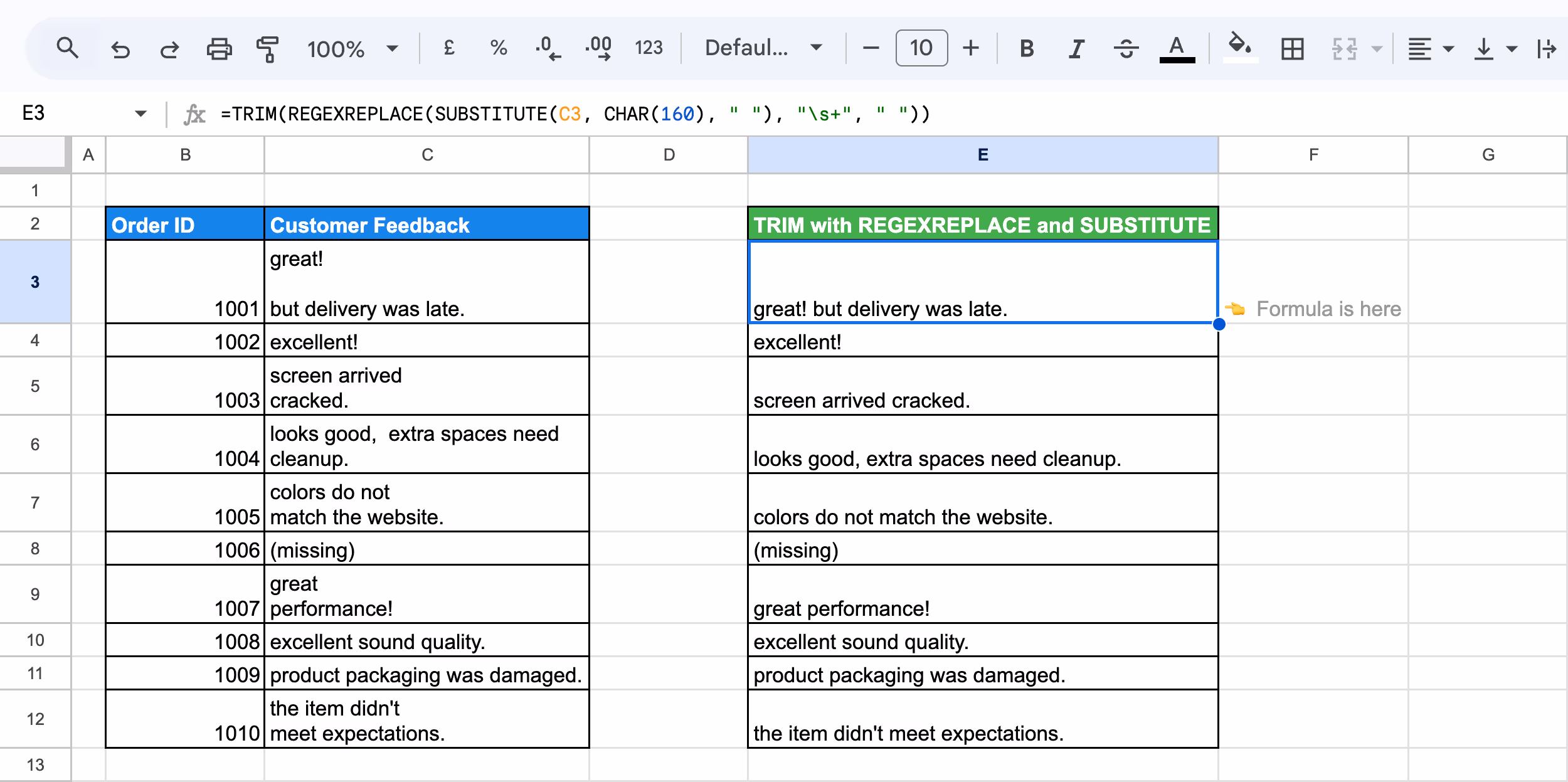The width and height of the screenshot is (1568, 782).
Task: Open the 100% zoom dropdown
Action: [352, 48]
